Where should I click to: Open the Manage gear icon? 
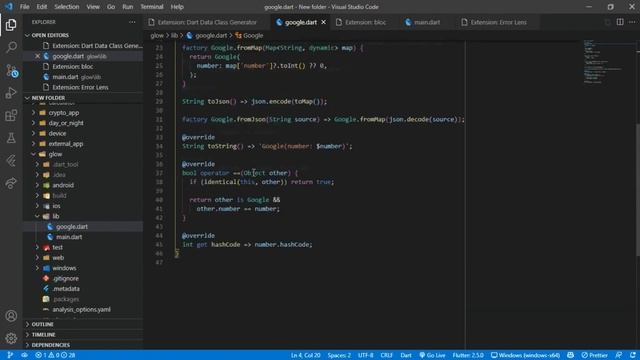click(x=11, y=338)
